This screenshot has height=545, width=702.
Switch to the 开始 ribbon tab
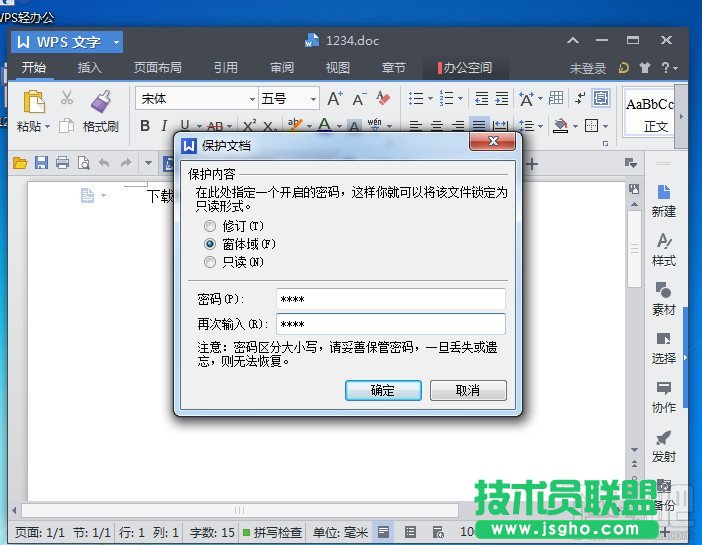(x=34, y=68)
